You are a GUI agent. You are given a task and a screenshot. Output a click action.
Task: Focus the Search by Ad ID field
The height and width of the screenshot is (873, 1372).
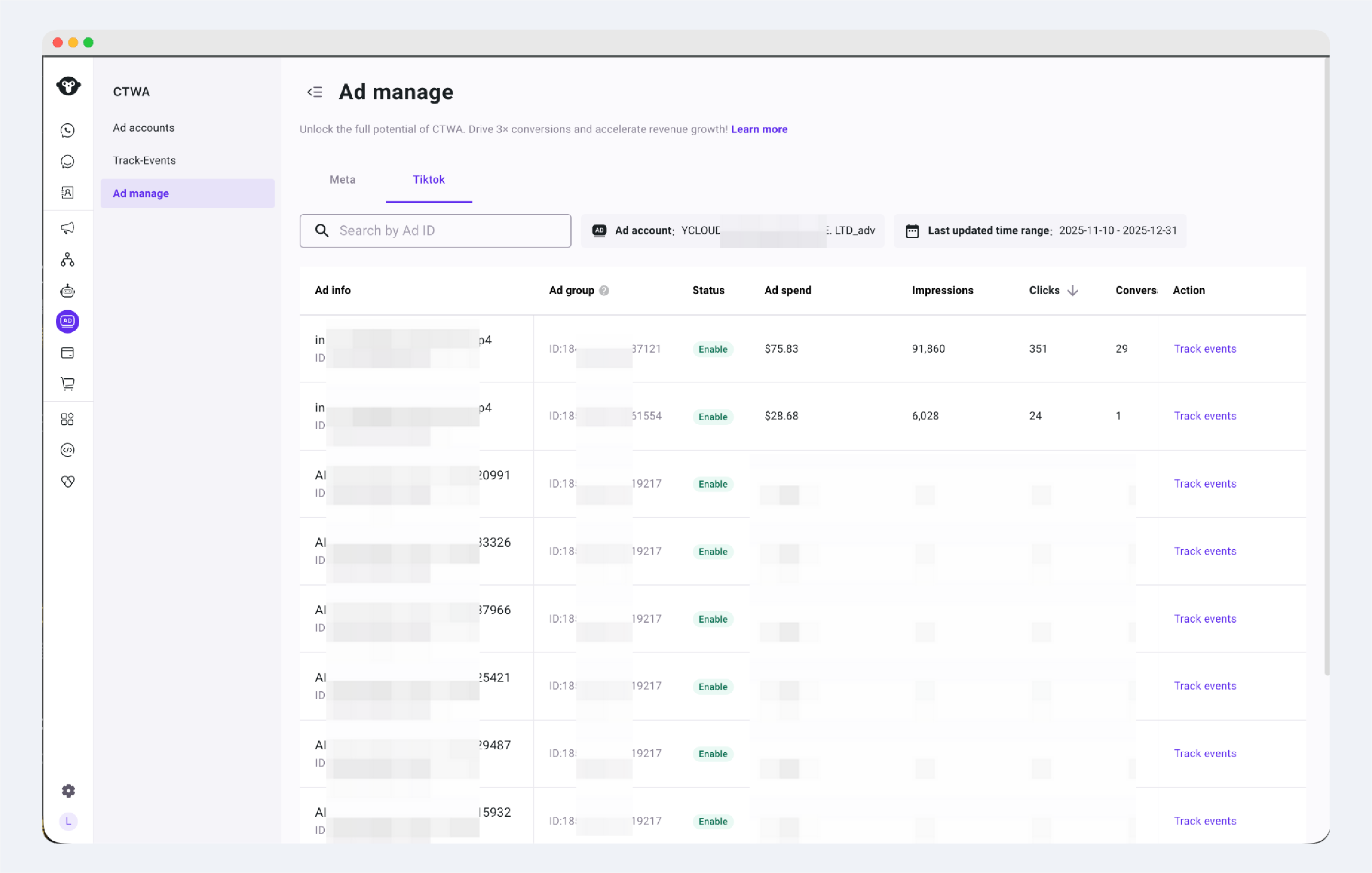tap(435, 231)
